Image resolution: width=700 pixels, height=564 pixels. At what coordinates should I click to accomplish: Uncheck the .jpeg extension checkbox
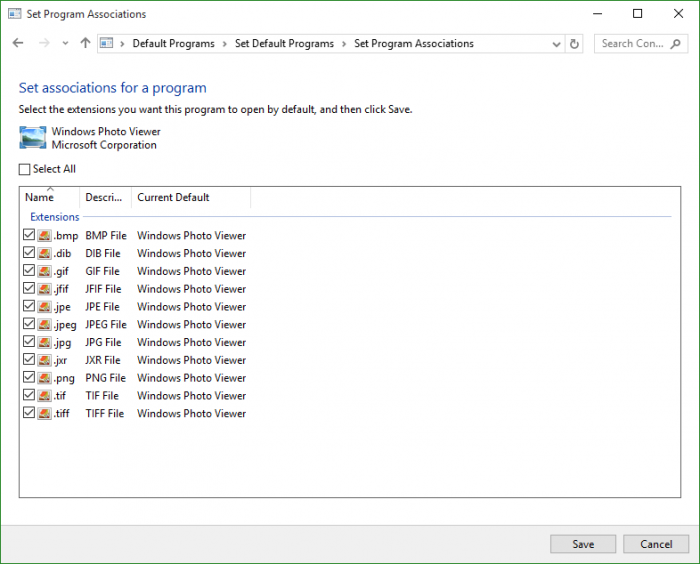[x=28, y=325]
